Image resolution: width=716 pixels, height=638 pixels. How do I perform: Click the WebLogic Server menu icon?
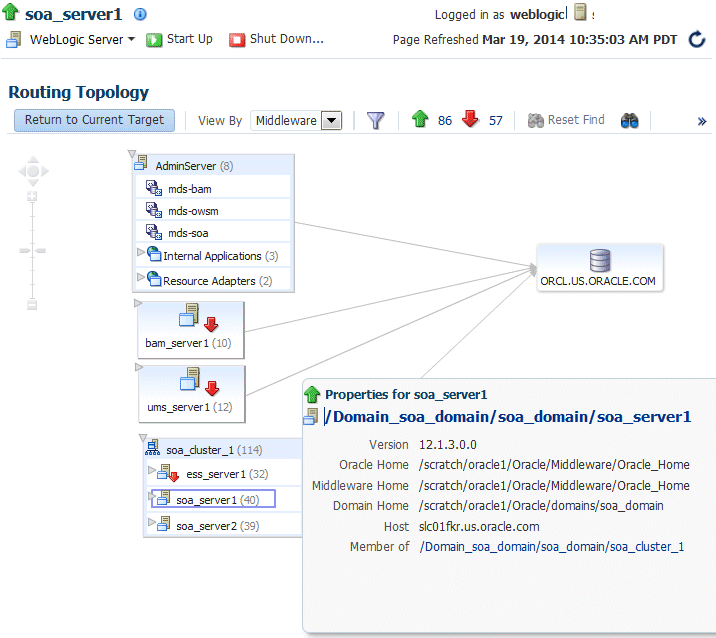click(x=14, y=40)
